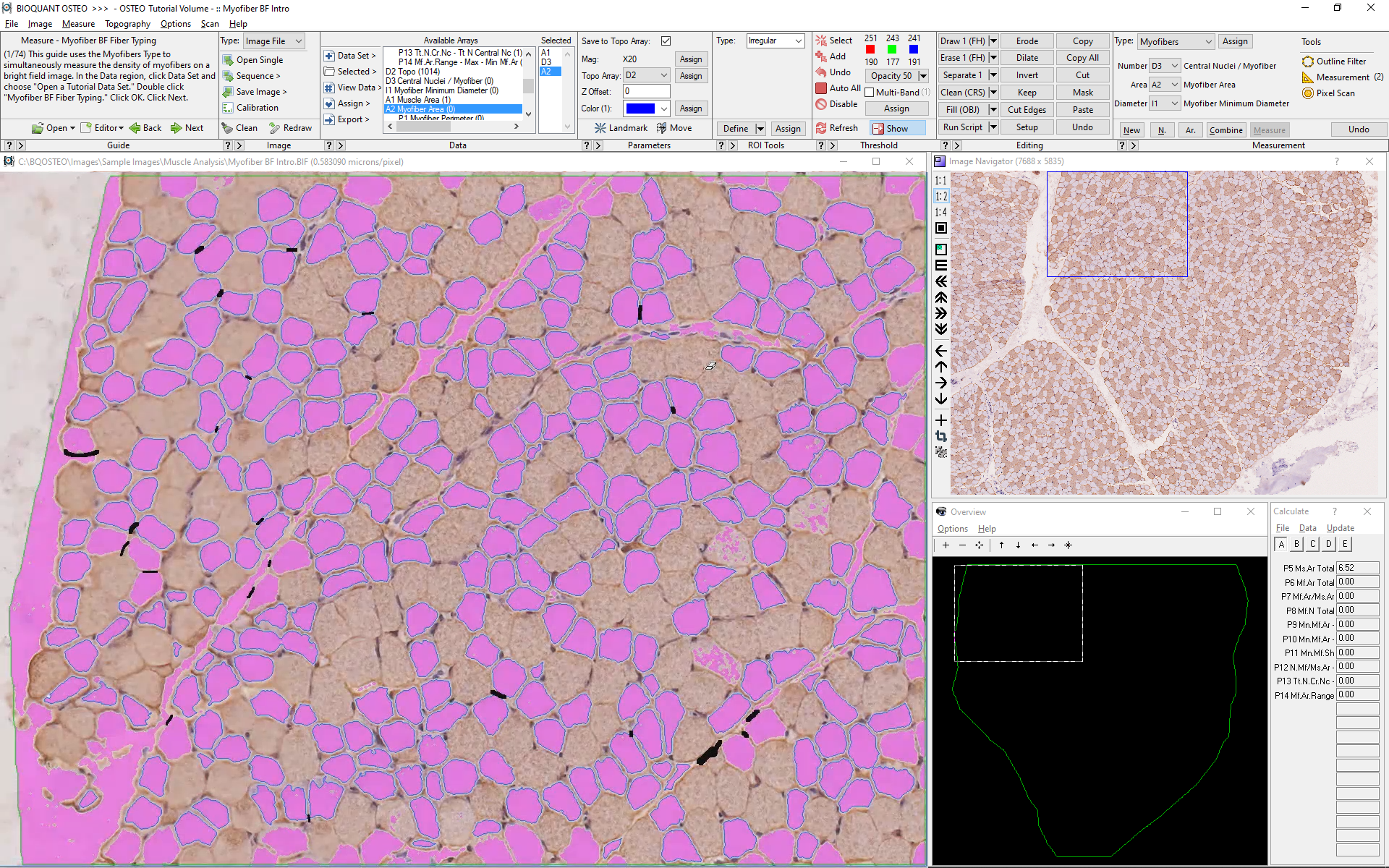Click the Assign button in ROI Tools
Viewport: 1389px width, 868px height.
[788, 127]
